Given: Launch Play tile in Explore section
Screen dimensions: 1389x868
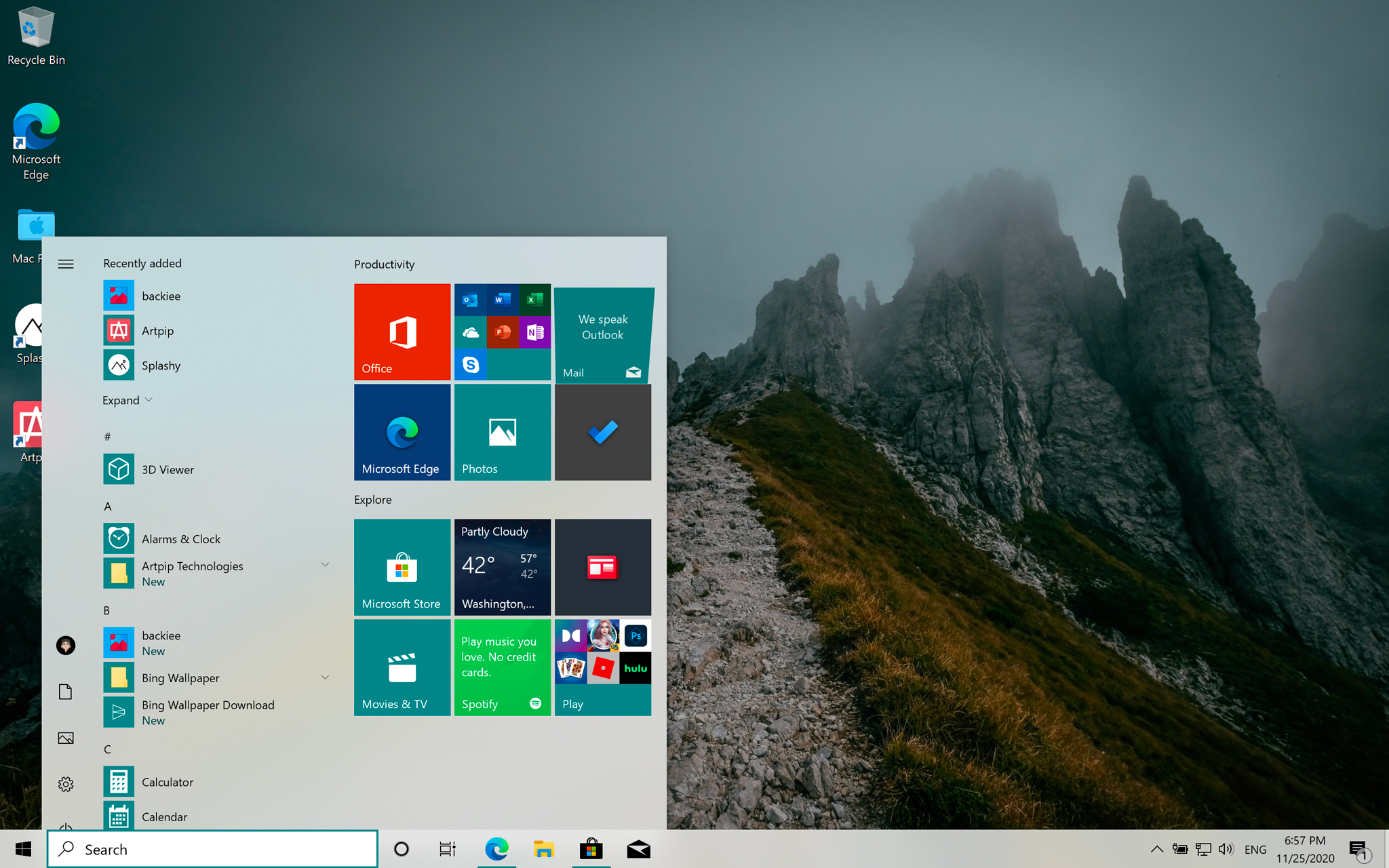Looking at the screenshot, I should (x=601, y=667).
